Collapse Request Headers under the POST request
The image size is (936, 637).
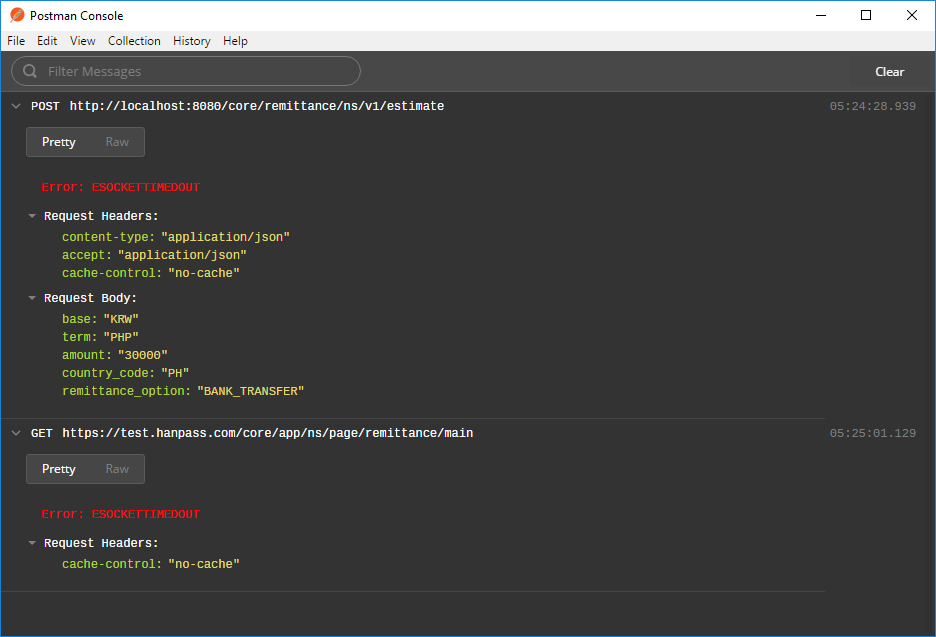[x=31, y=214]
